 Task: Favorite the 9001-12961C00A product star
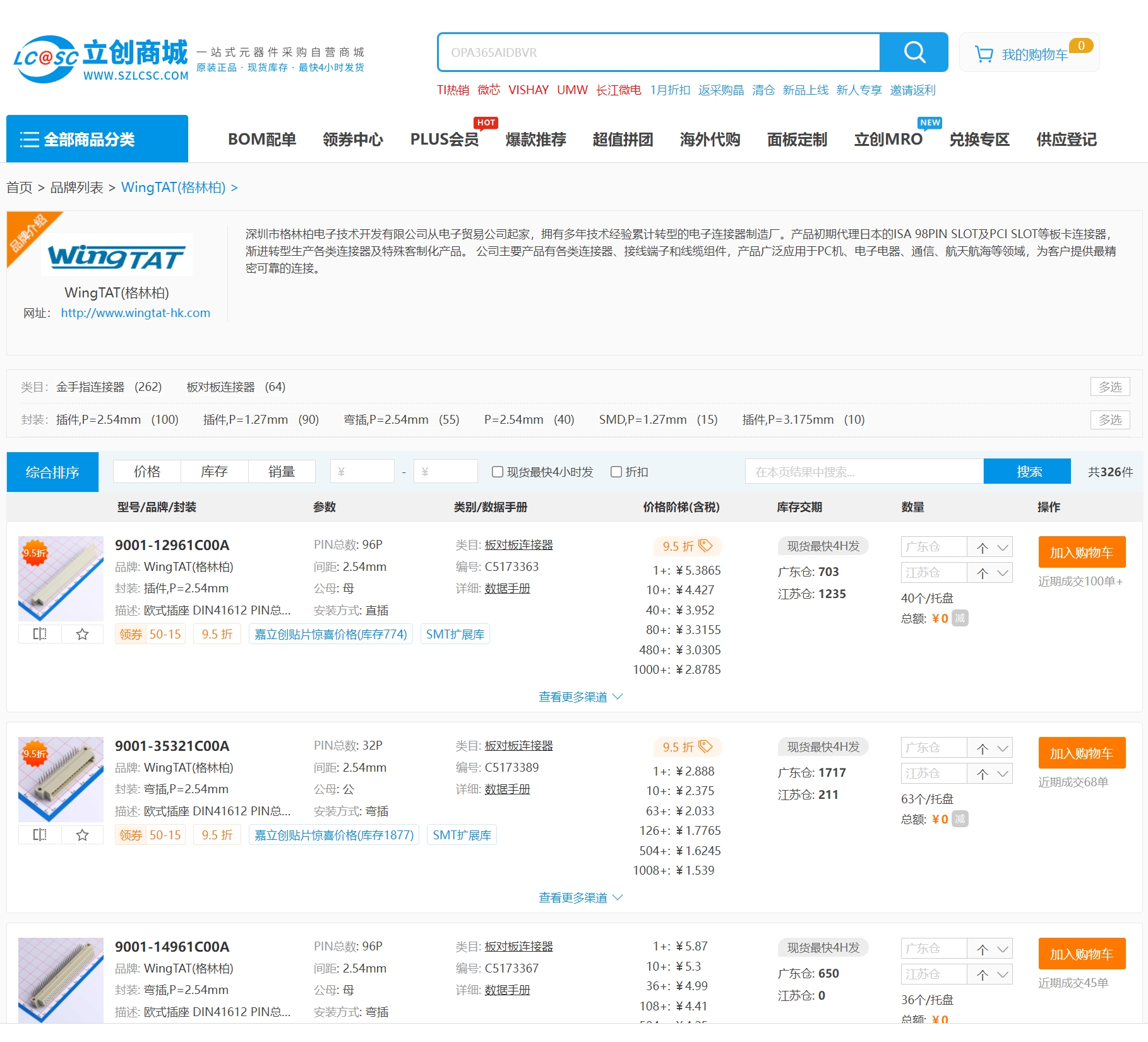[82, 634]
